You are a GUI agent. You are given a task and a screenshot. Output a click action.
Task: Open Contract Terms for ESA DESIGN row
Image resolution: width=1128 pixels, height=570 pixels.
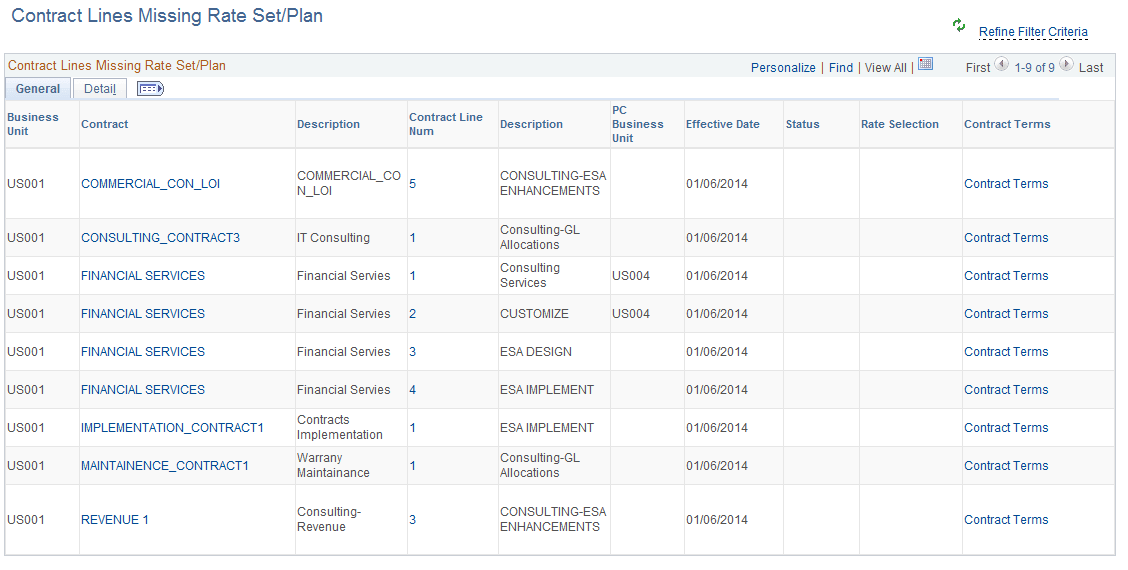[1006, 352]
